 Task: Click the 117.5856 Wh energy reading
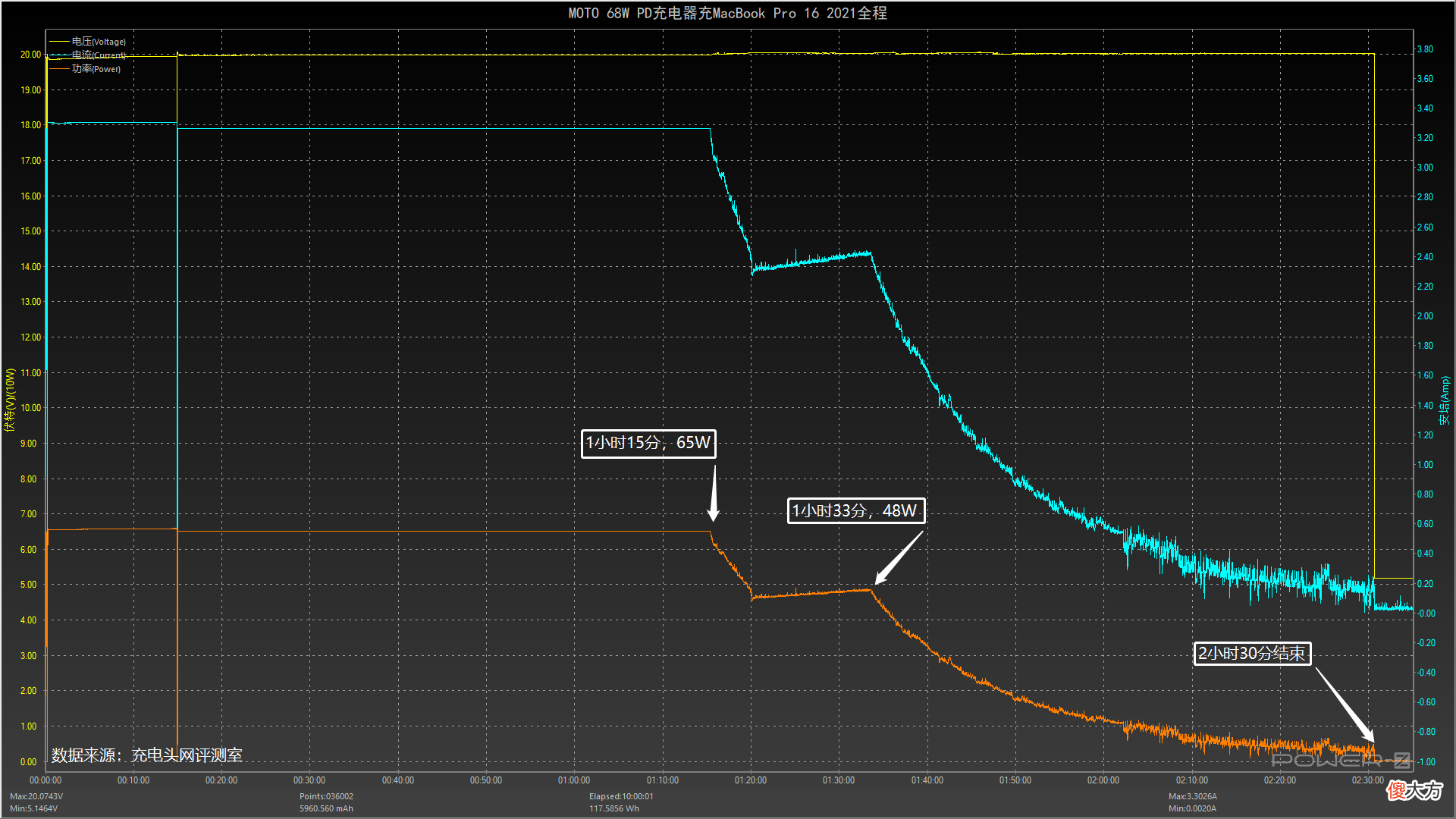pos(614,808)
